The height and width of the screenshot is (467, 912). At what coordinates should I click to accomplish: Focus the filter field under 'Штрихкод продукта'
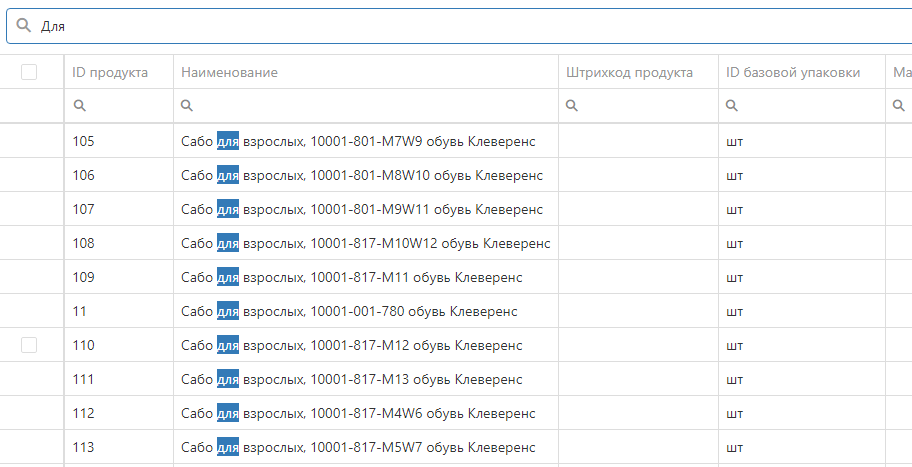point(639,106)
